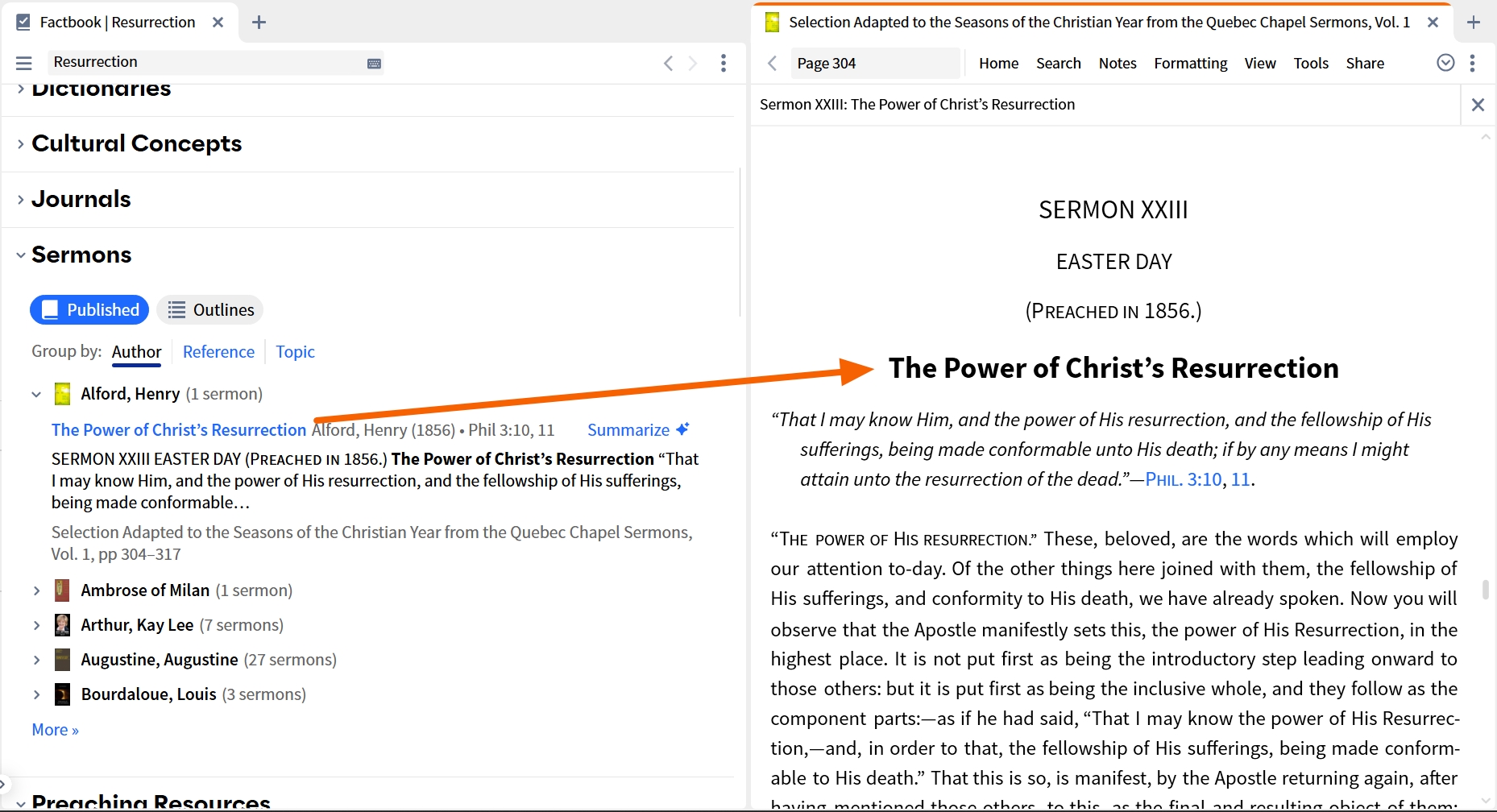Click the back arrow beside Page 304
1497x812 pixels.
(773, 63)
